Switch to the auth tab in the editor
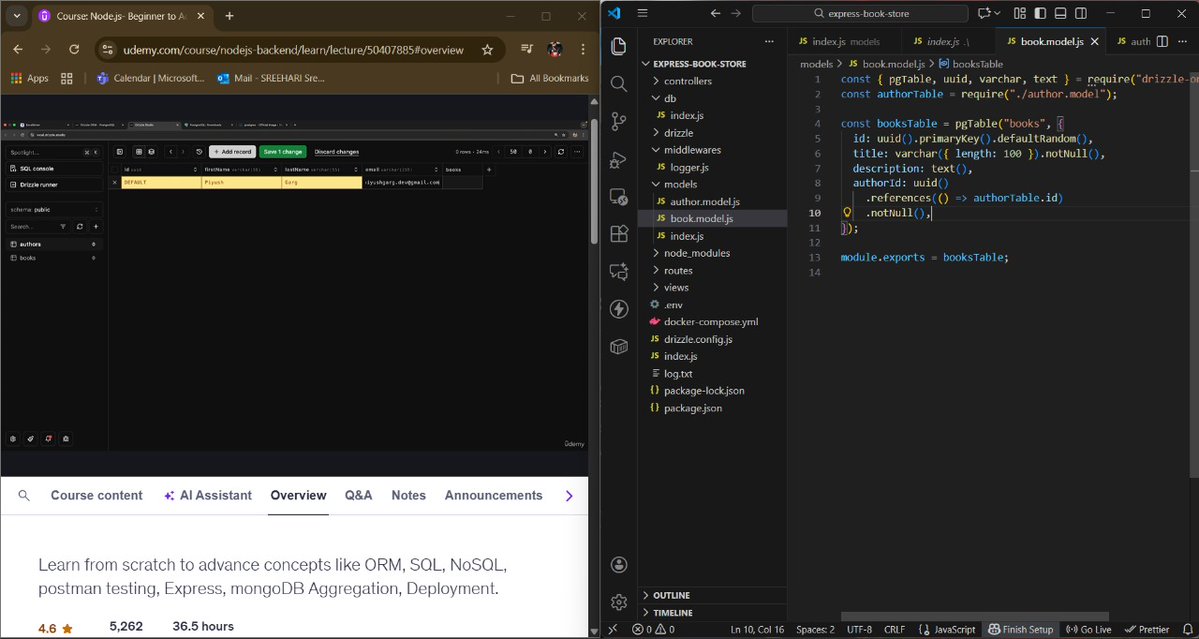1199x639 pixels. pyautogui.click(x=1138, y=42)
